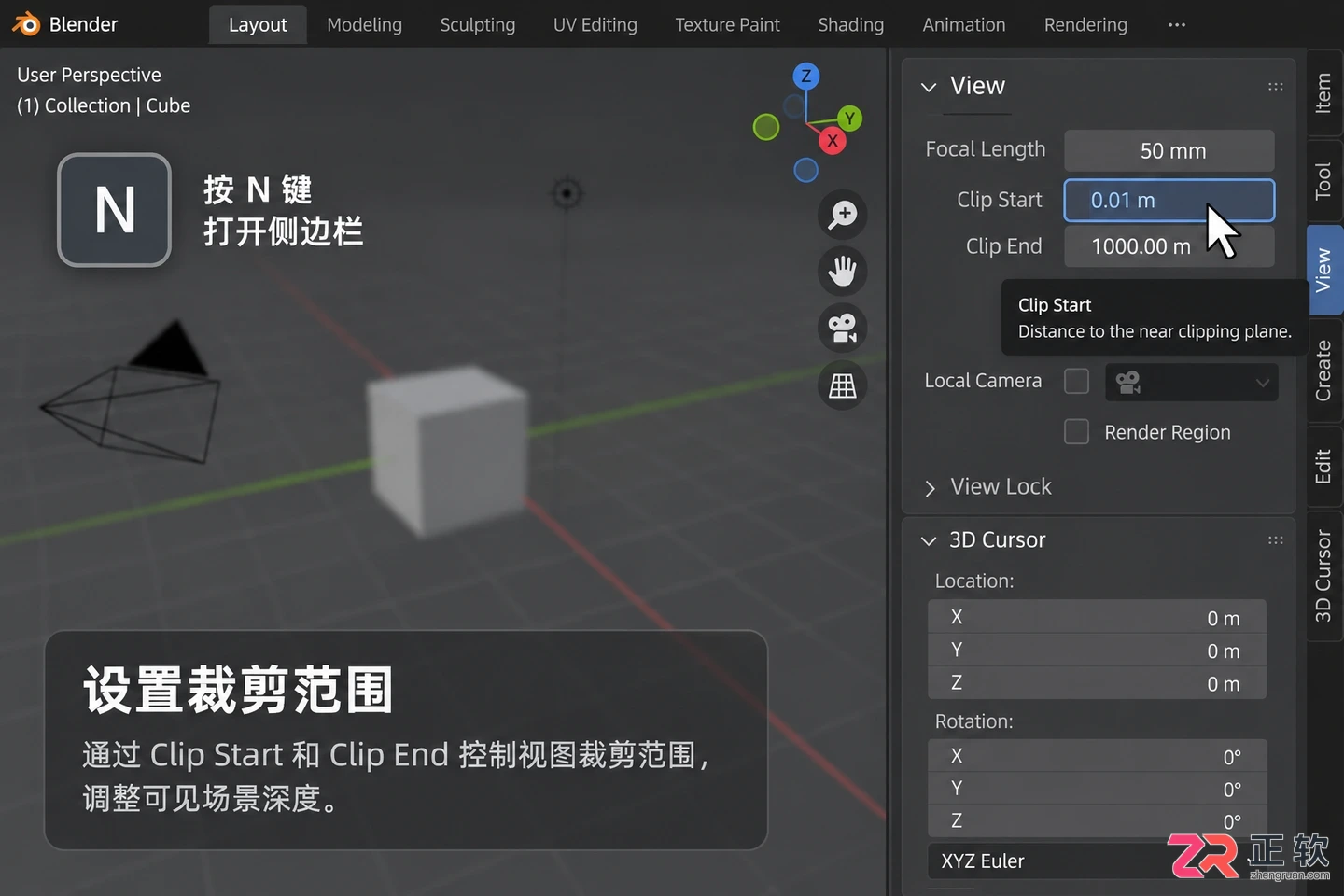The image size is (1344, 896).
Task: Select the Layout workspace tab
Action: 258,25
